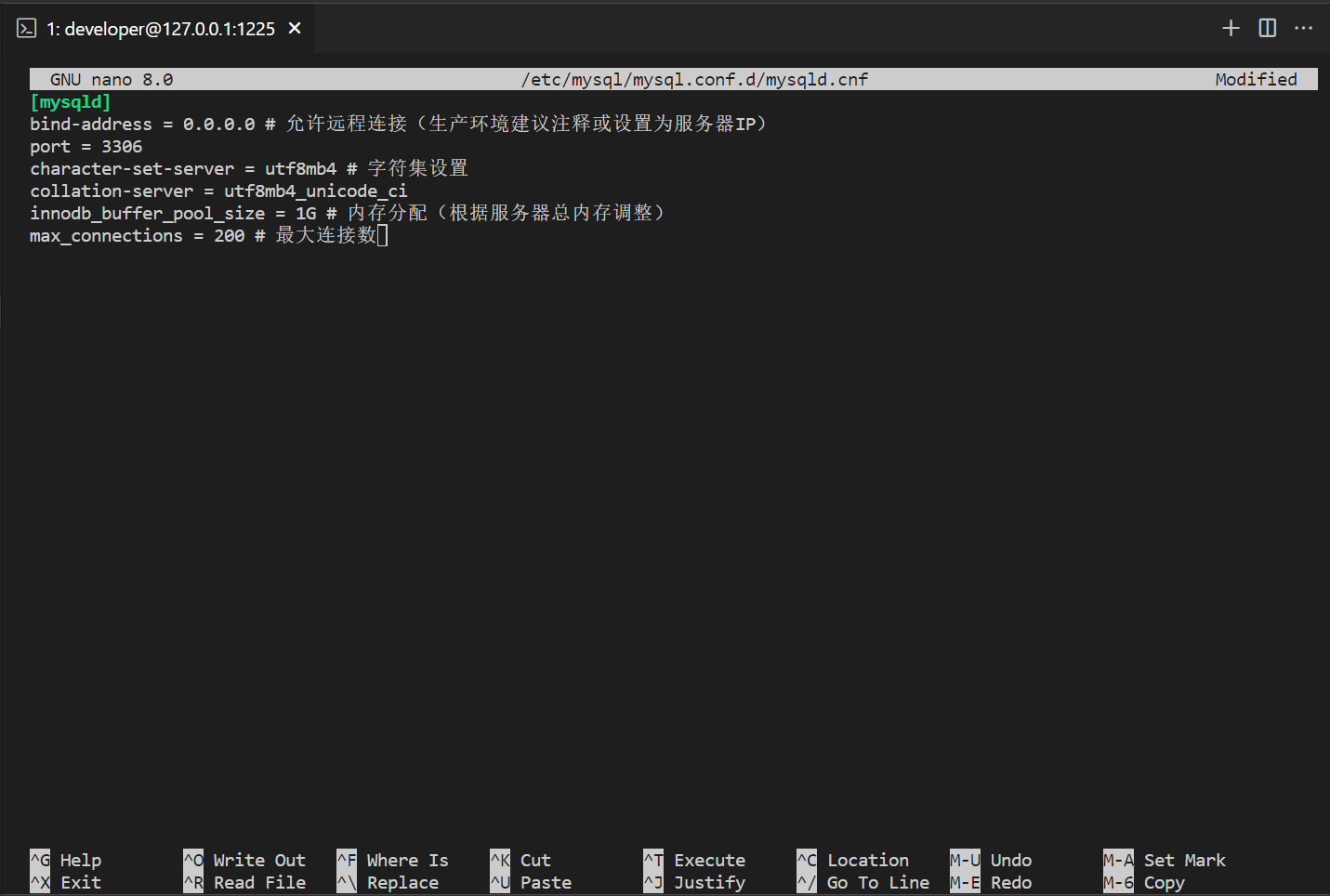
Task: Click the port = 3306 line
Action: tap(86, 147)
